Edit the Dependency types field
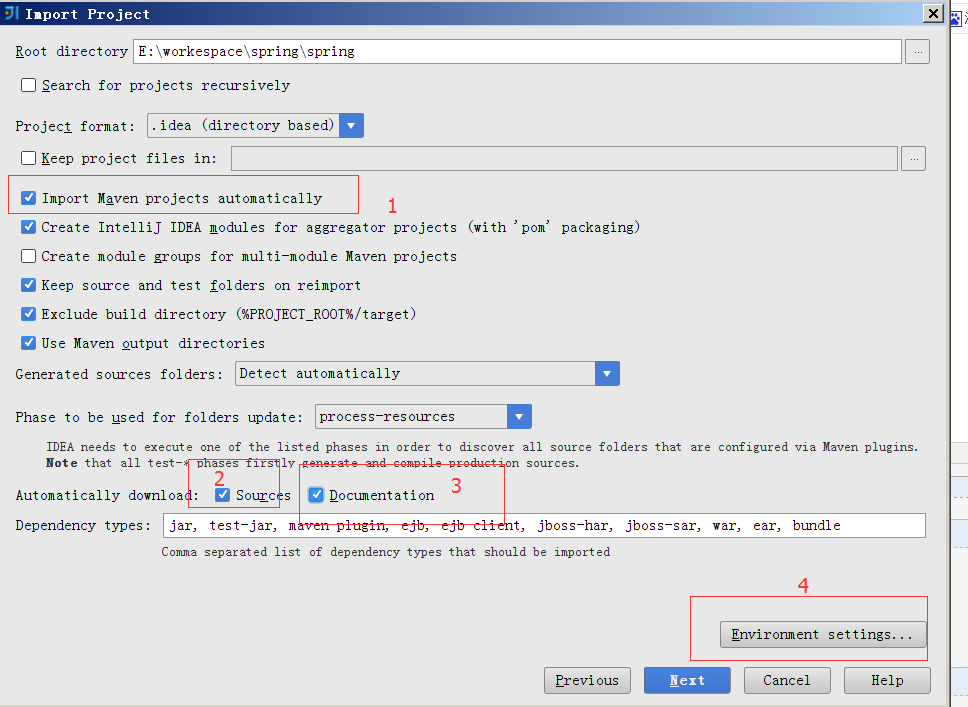Image resolution: width=968 pixels, height=707 pixels. pyautogui.click(x=544, y=525)
